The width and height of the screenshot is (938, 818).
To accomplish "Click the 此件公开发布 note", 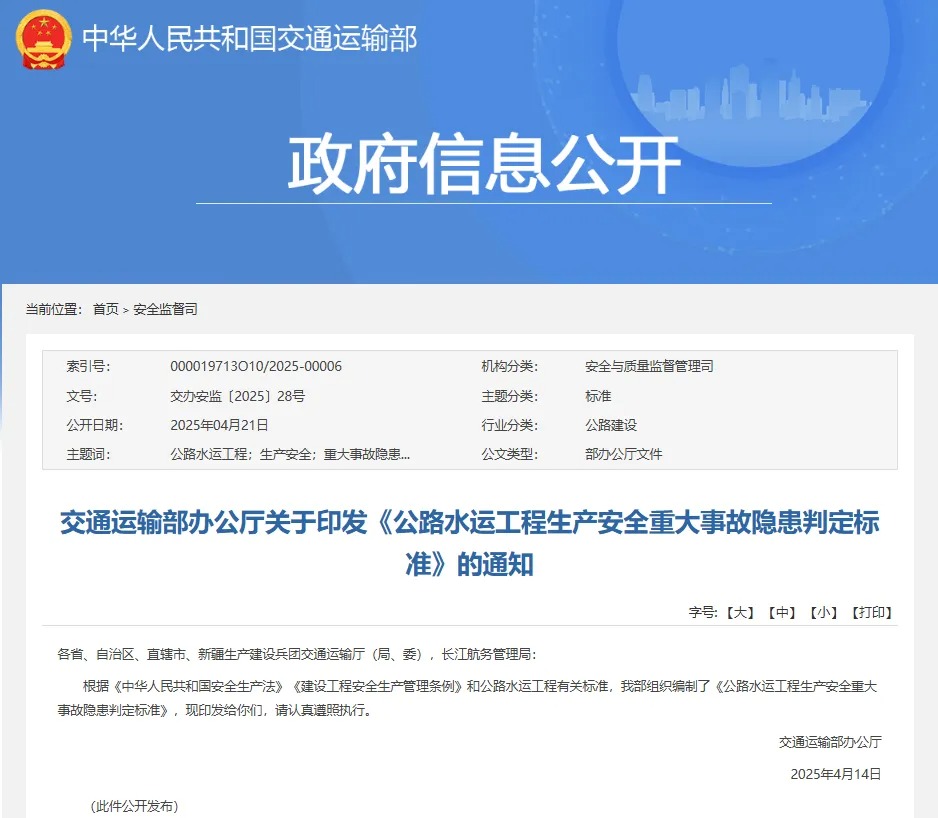I will [x=134, y=806].
